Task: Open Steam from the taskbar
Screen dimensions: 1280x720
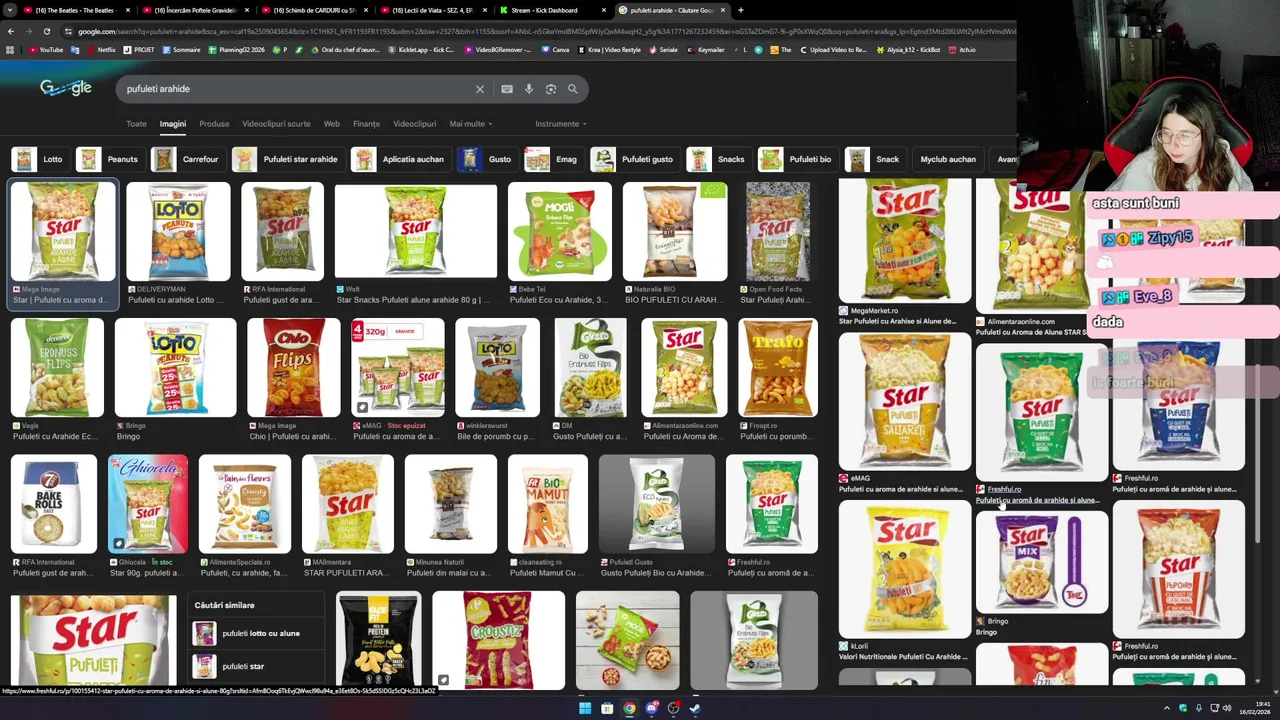Action: pos(695,708)
